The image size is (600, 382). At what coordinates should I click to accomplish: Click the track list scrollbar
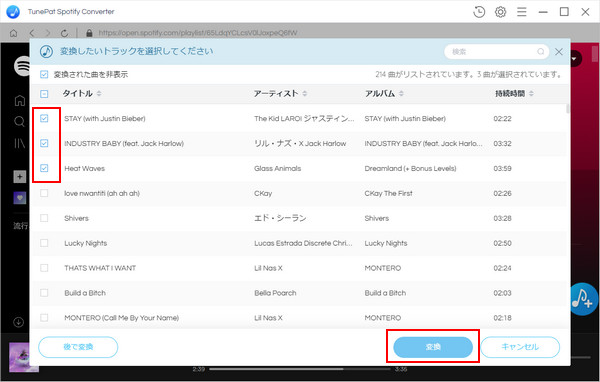(567, 108)
